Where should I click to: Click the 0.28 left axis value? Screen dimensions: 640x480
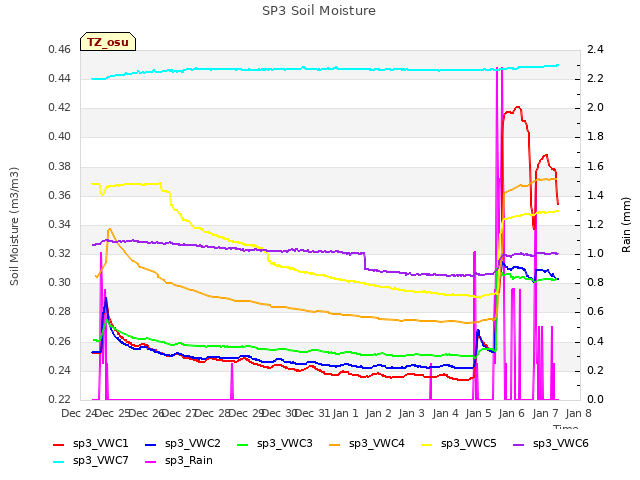coord(59,312)
